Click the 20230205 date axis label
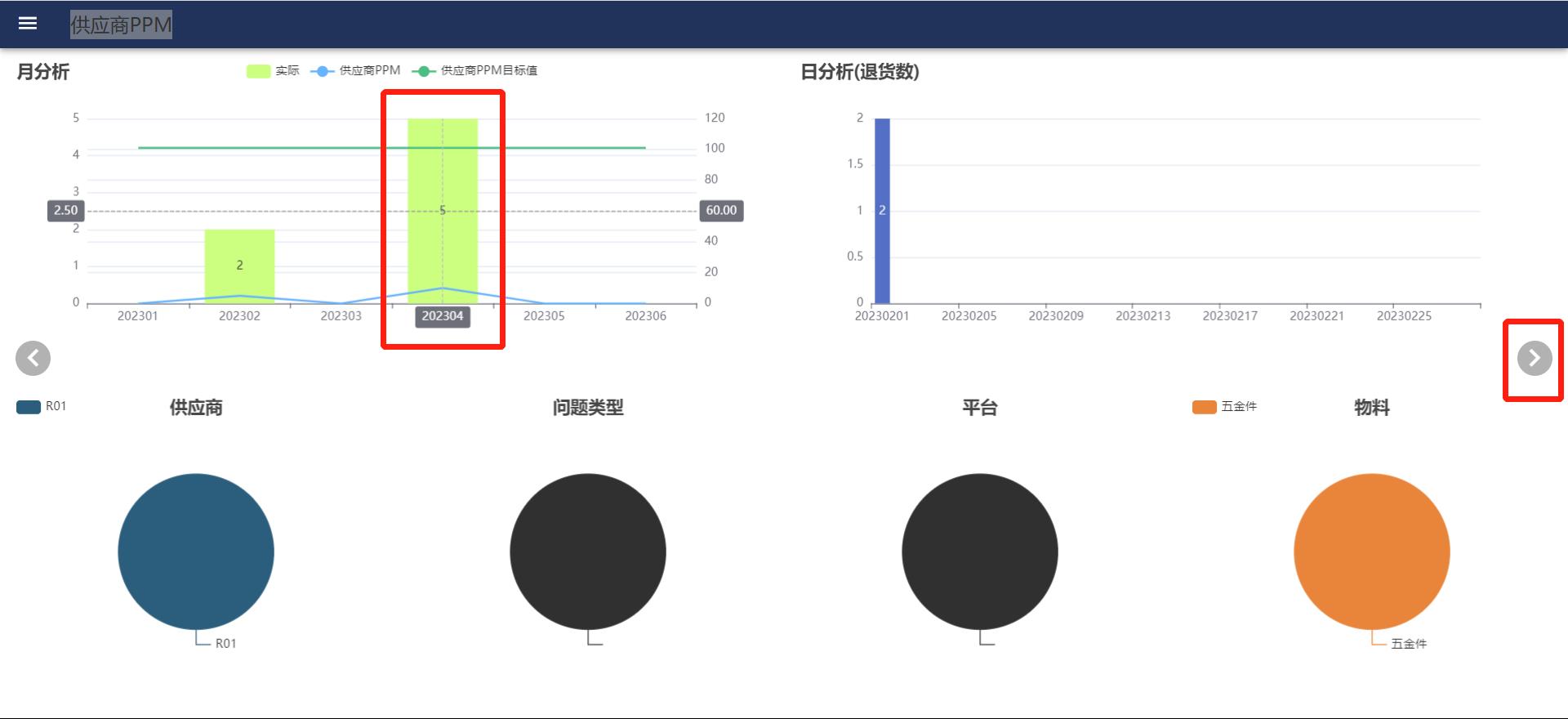This screenshot has height=719, width=1568. coord(969,316)
